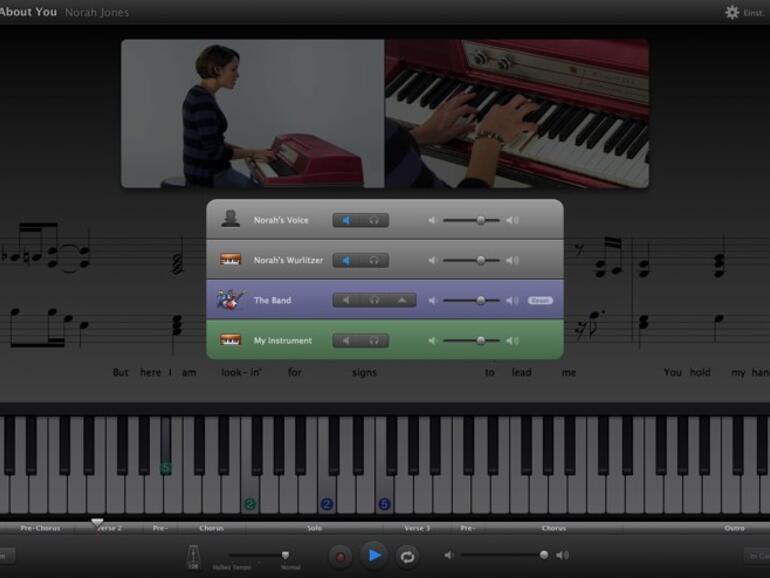This screenshot has height=578, width=770.
Task: Jump to the Chorus section before Outro
Action: pos(554,528)
